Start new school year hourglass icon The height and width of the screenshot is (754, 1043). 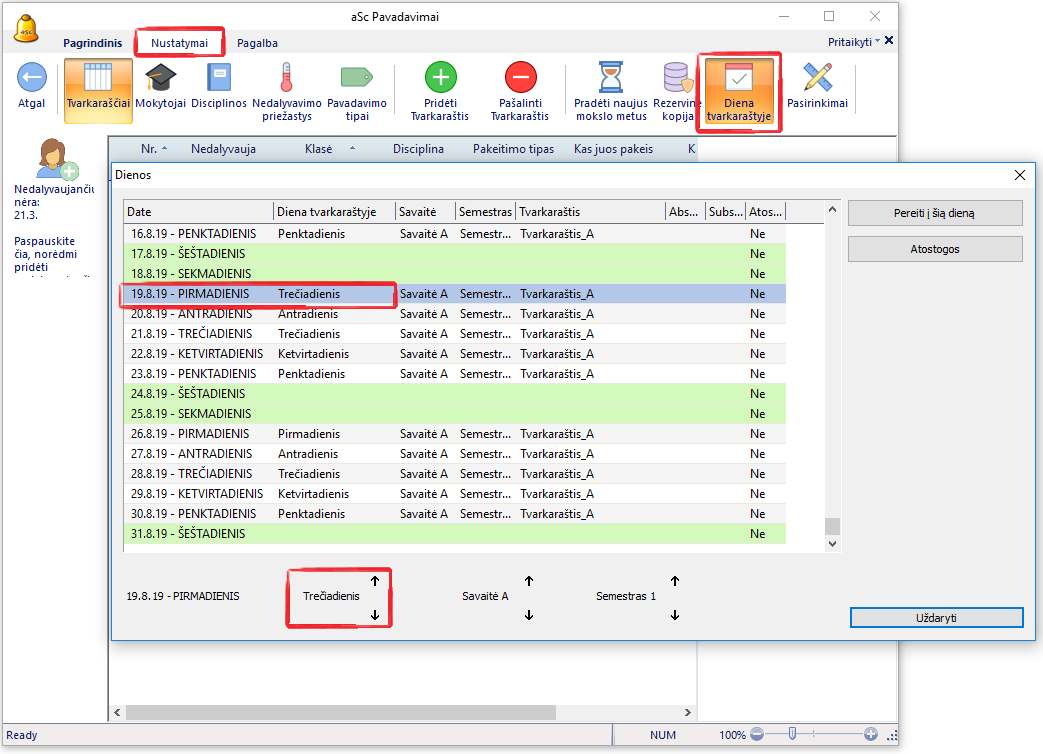pos(610,78)
